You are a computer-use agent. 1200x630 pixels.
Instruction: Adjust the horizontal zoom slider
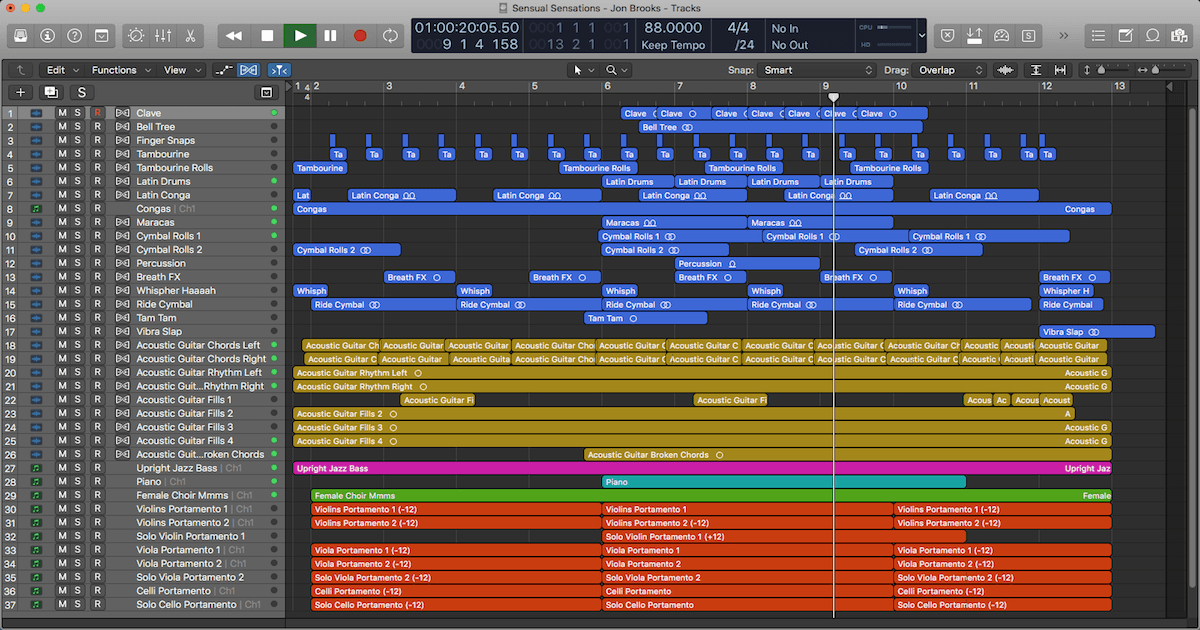1155,70
